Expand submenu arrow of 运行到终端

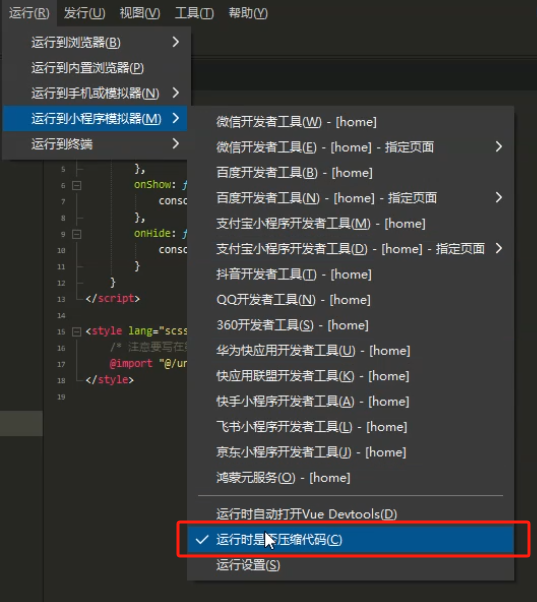click(x=176, y=144)
